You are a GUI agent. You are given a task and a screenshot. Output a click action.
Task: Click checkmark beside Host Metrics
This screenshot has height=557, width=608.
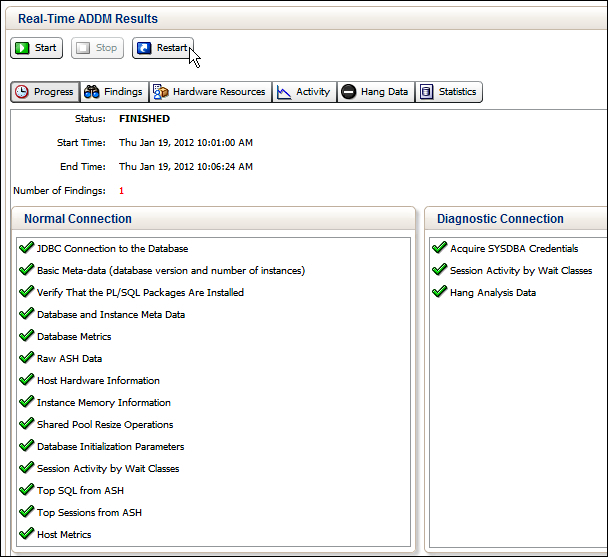pos(26,534)
